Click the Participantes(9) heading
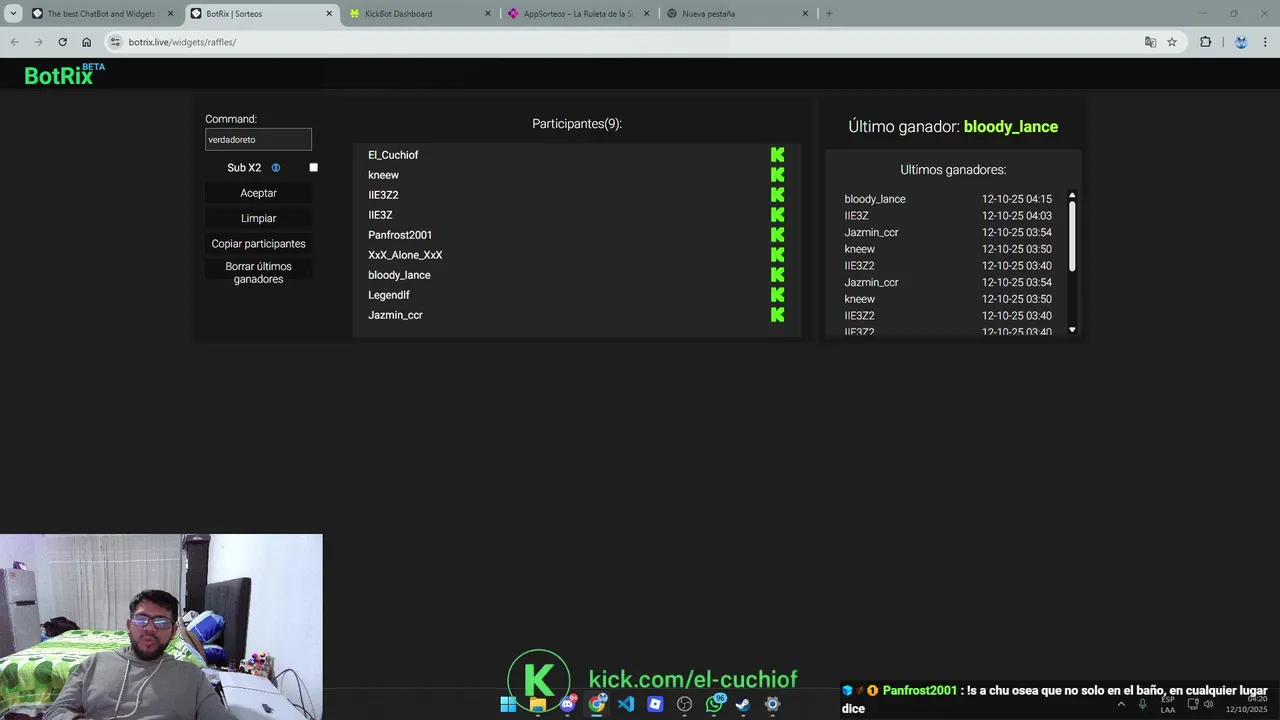 [577, 124]
